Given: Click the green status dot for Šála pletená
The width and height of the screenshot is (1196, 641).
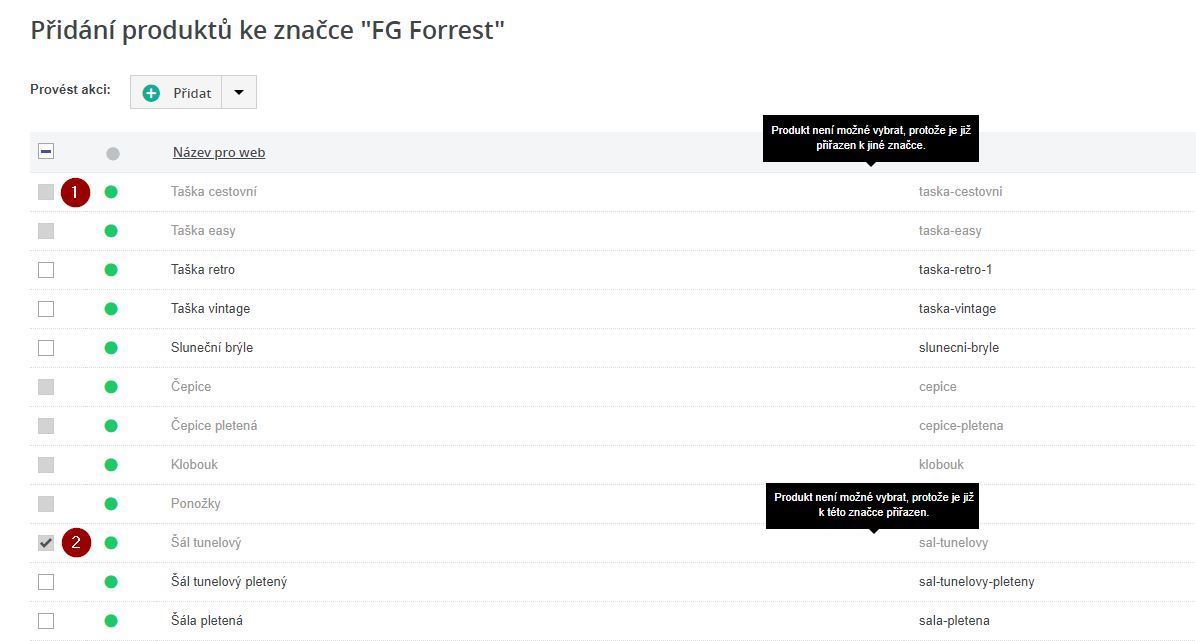Looking at the screenshot, I should [111, 621].
